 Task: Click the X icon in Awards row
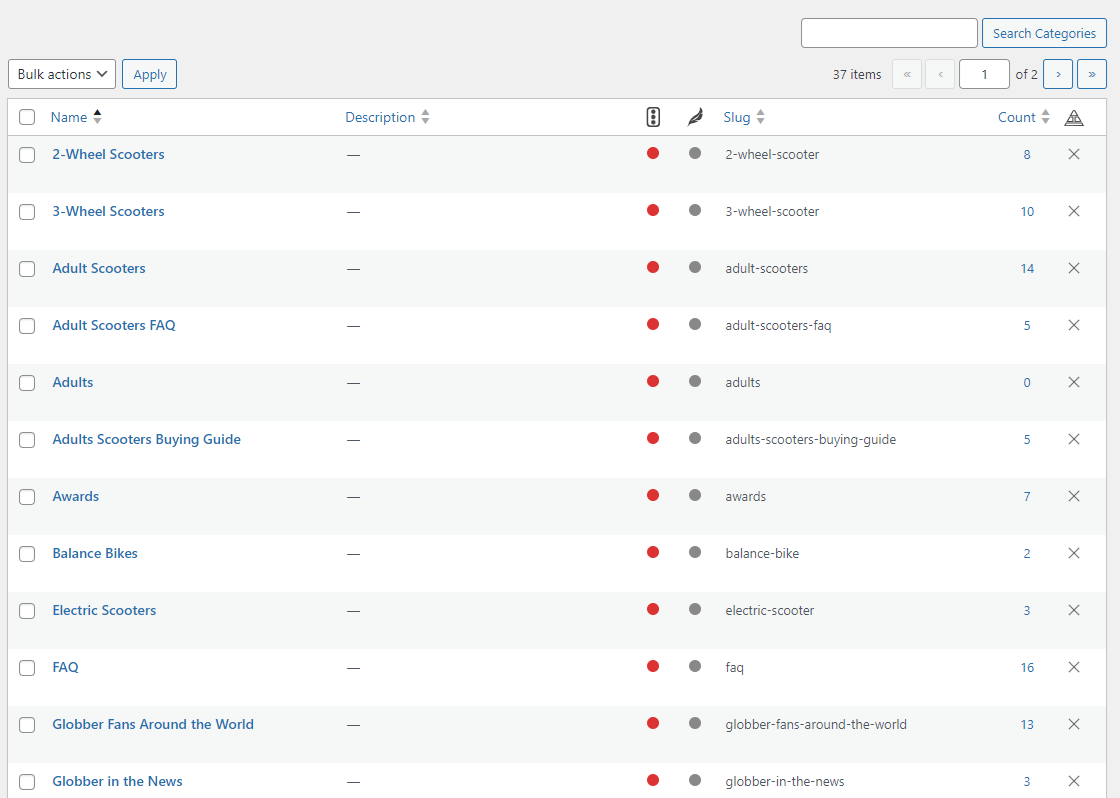coord(1074,497)
